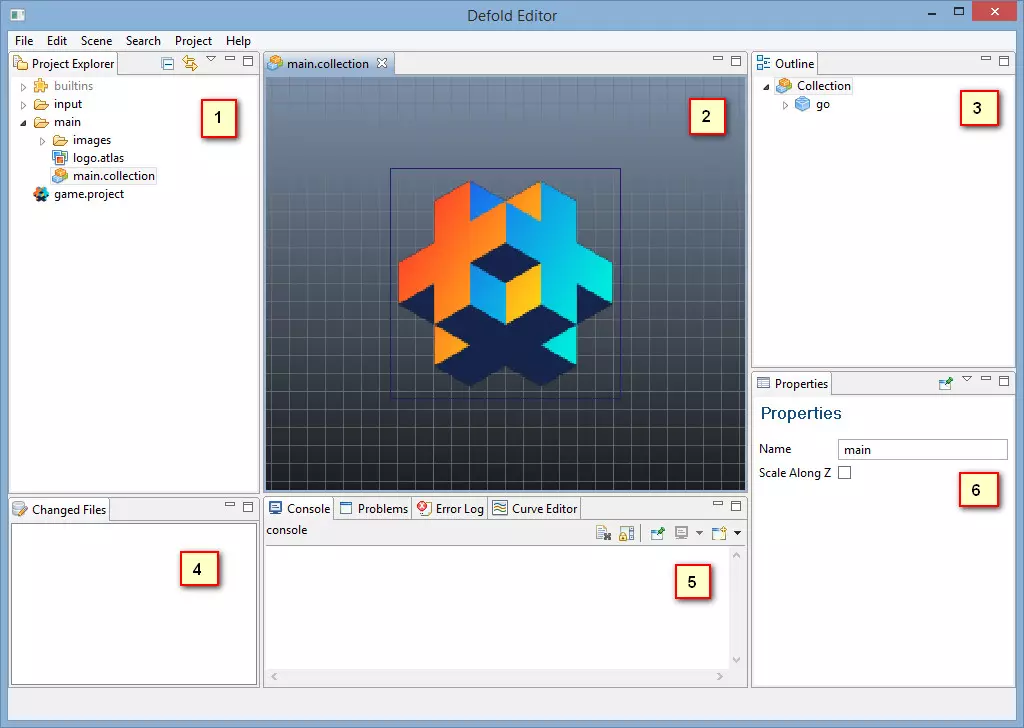Expand the images folder arrow
The image size is (1024, 728).
coord(42,141)
